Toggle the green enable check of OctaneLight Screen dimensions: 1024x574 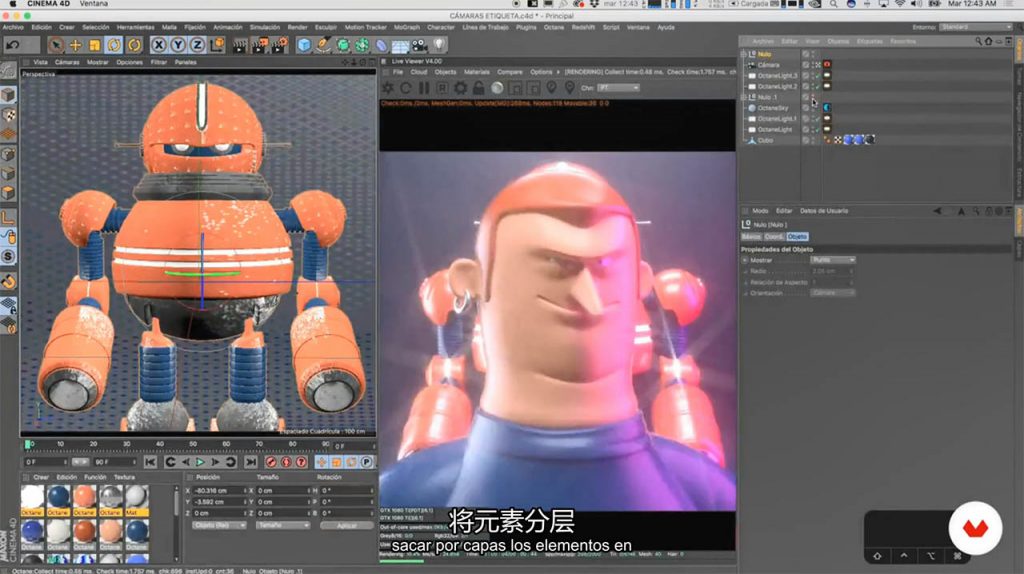[x=817, y=129]
